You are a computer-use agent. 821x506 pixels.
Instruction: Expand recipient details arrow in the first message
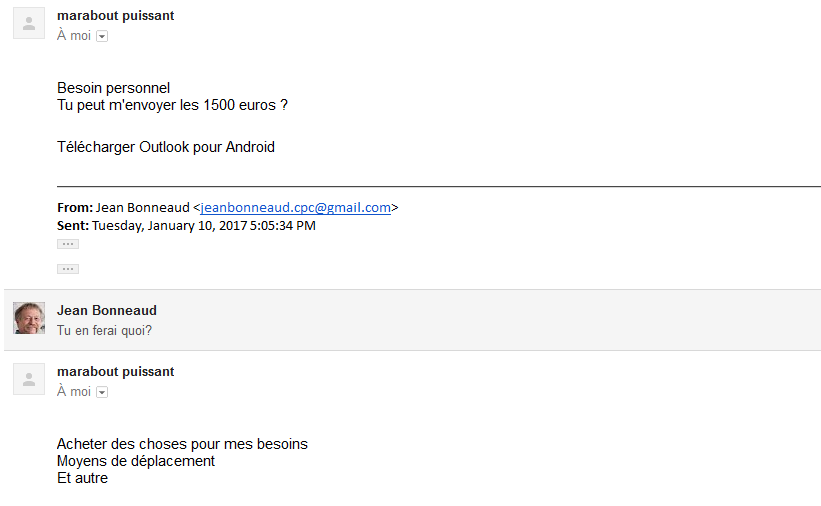point(102,36)
